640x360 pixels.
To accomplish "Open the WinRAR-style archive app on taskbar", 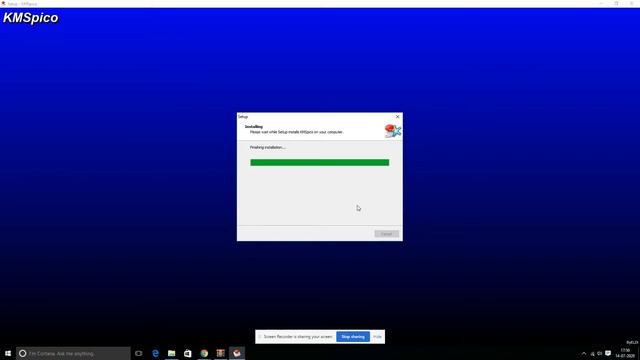I will point(220,353).
